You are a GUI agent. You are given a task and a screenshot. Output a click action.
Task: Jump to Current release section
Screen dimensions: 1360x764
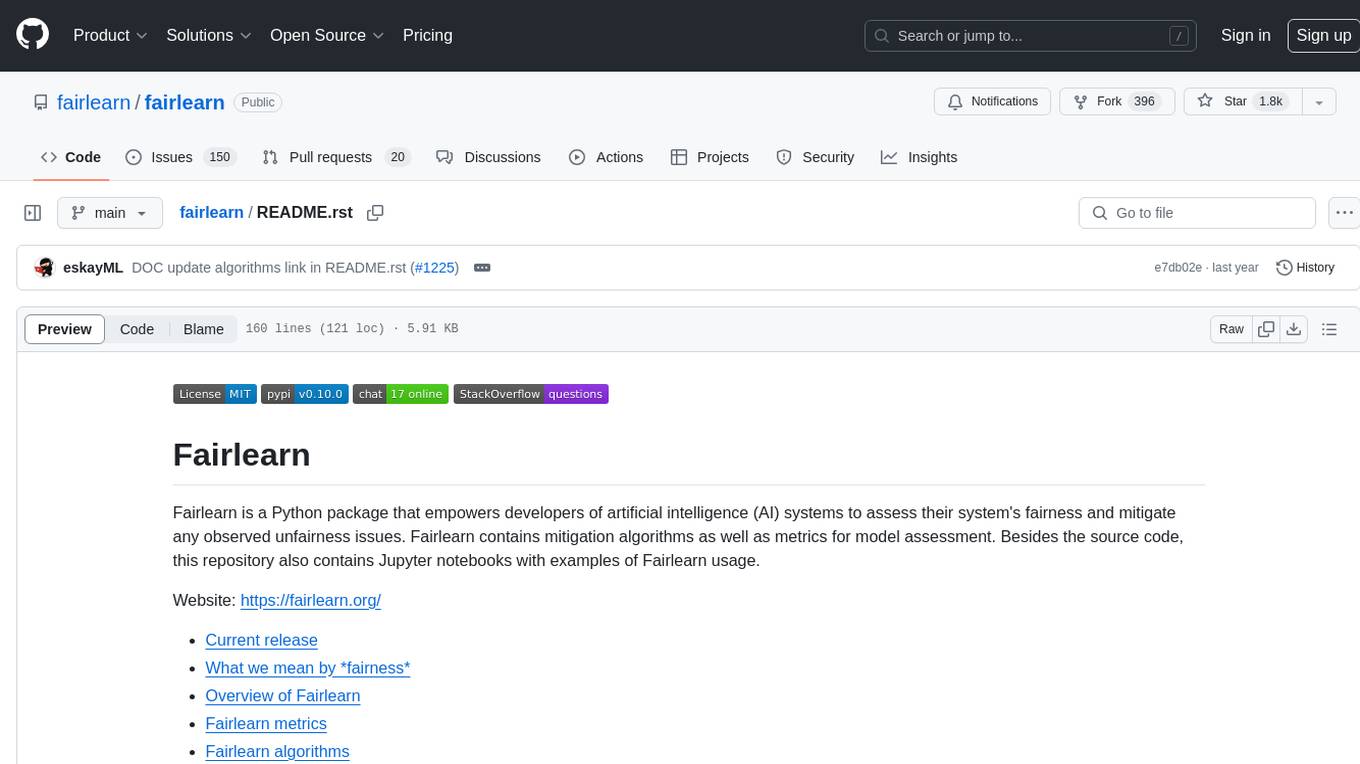(261, 640)
